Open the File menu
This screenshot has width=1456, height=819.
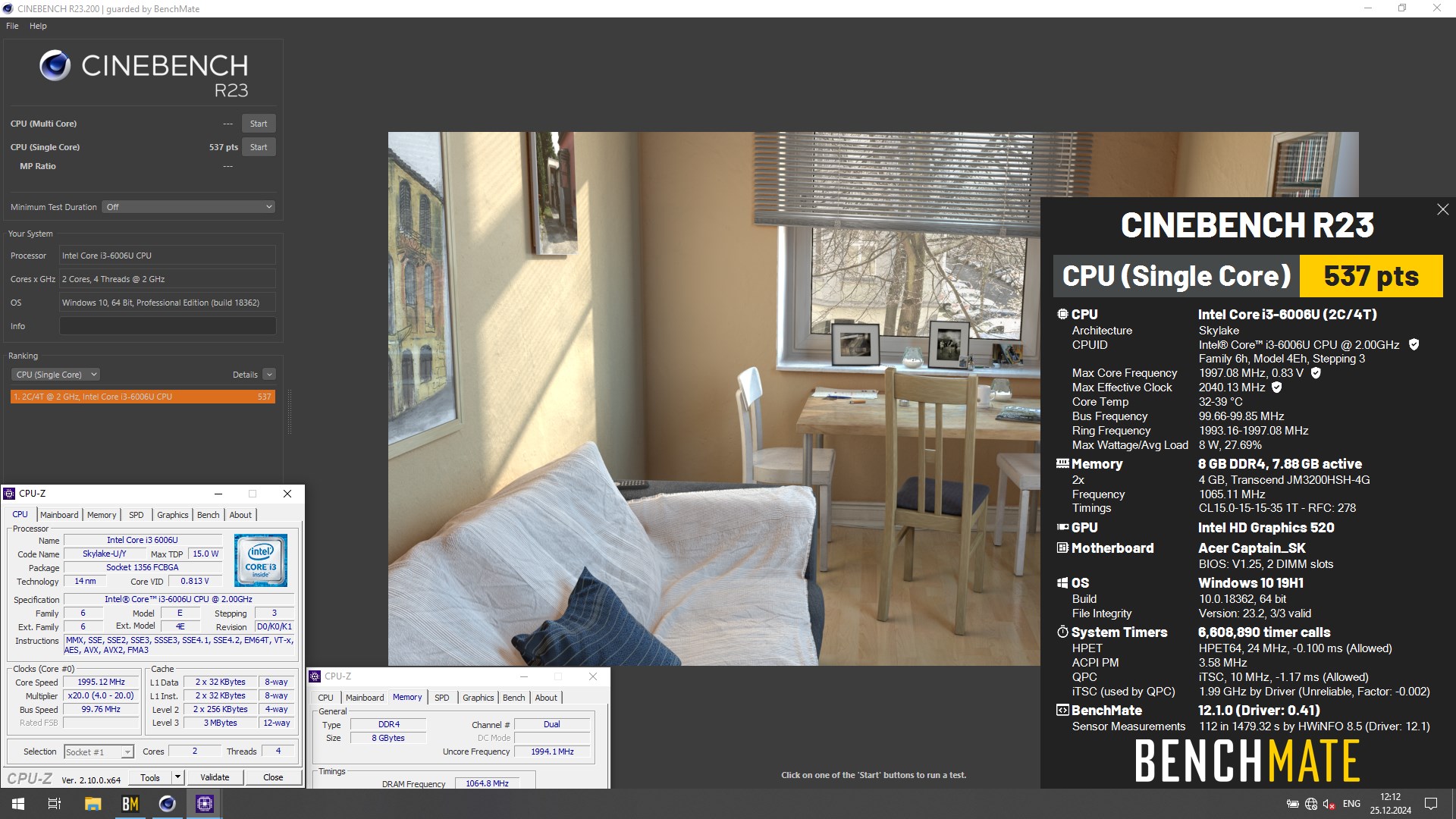pos(12,26)
